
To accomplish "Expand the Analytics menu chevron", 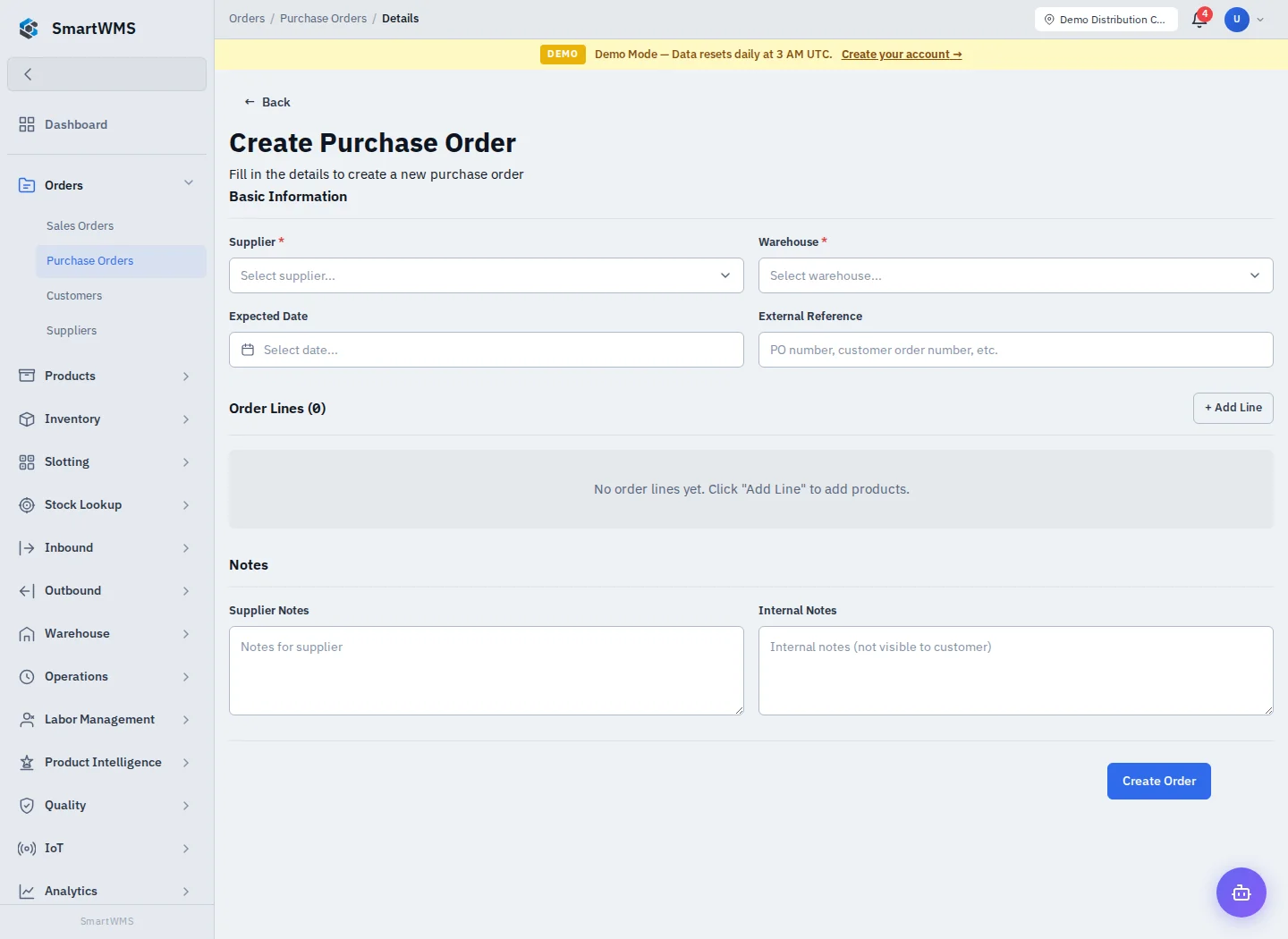I will click(x=186, y=892).
